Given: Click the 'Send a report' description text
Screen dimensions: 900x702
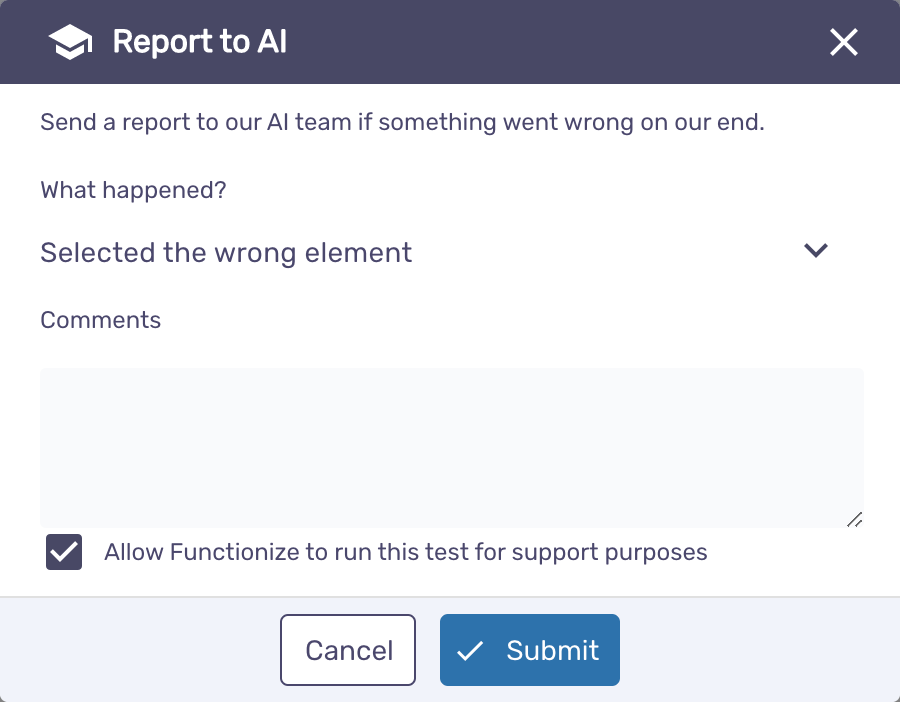Looking at the screenshot, I should click(402, 122).
